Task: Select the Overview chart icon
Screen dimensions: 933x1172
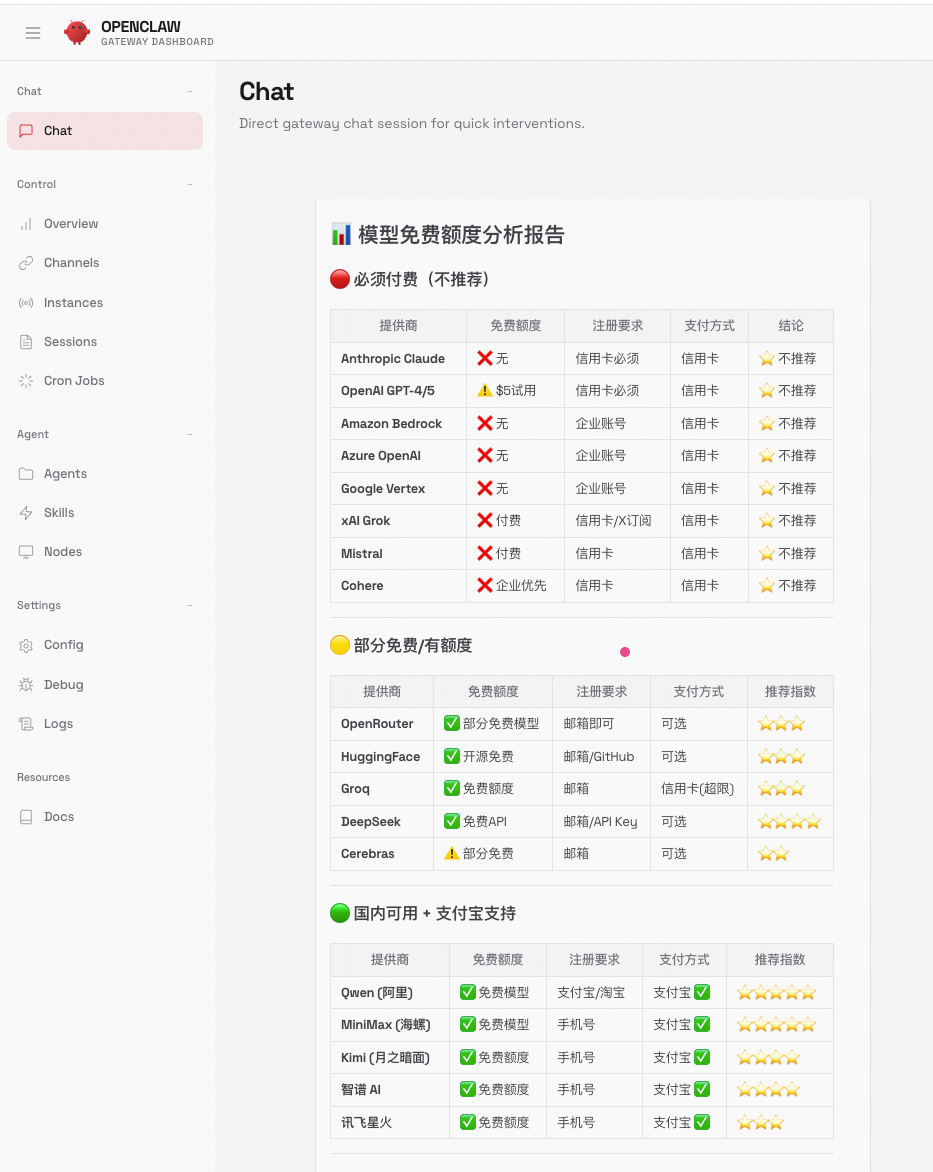Action: tap(27, 224)
